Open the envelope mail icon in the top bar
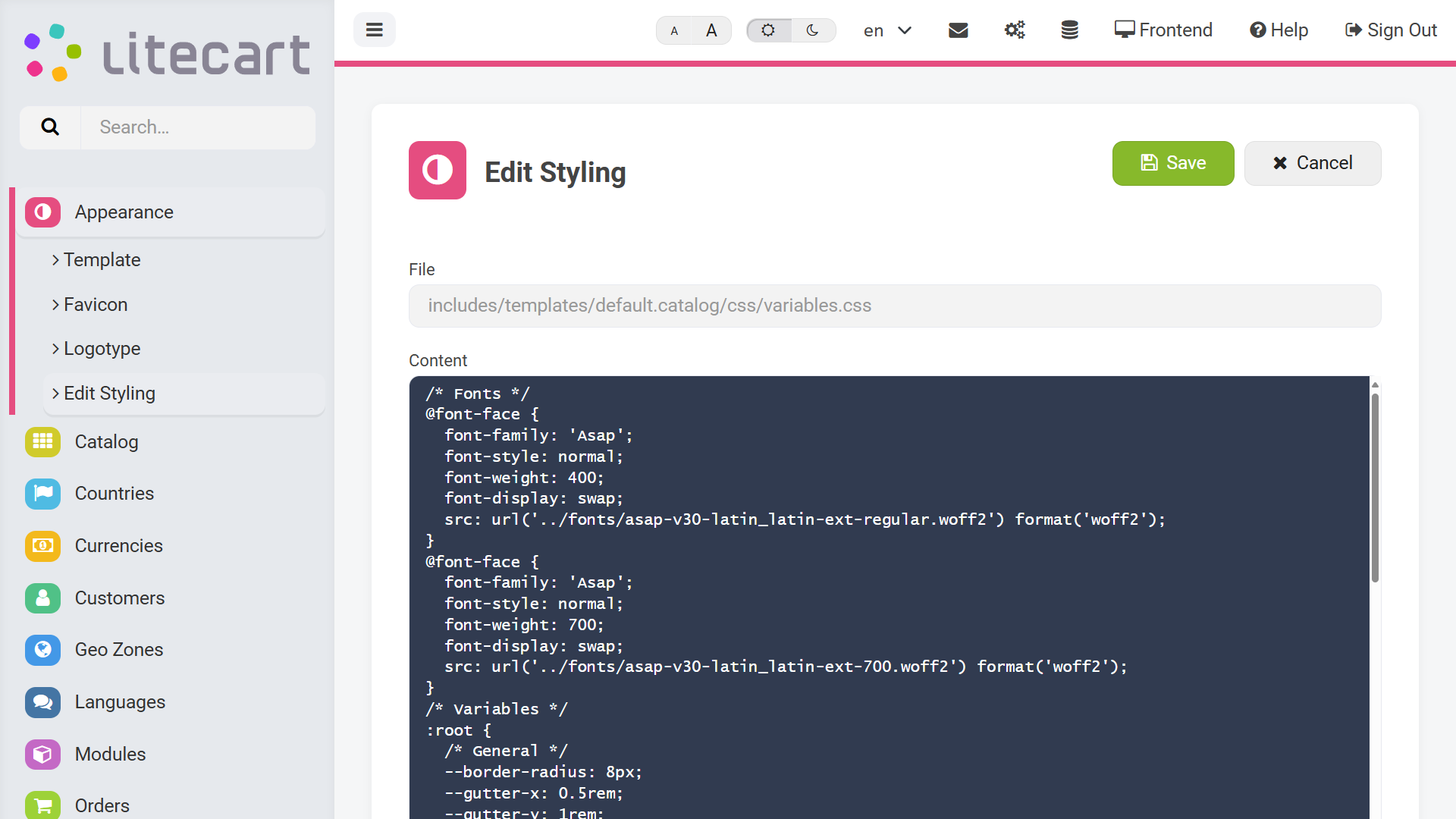Image resolution: width=1456 pixels, height=819 pixels. 959,30
